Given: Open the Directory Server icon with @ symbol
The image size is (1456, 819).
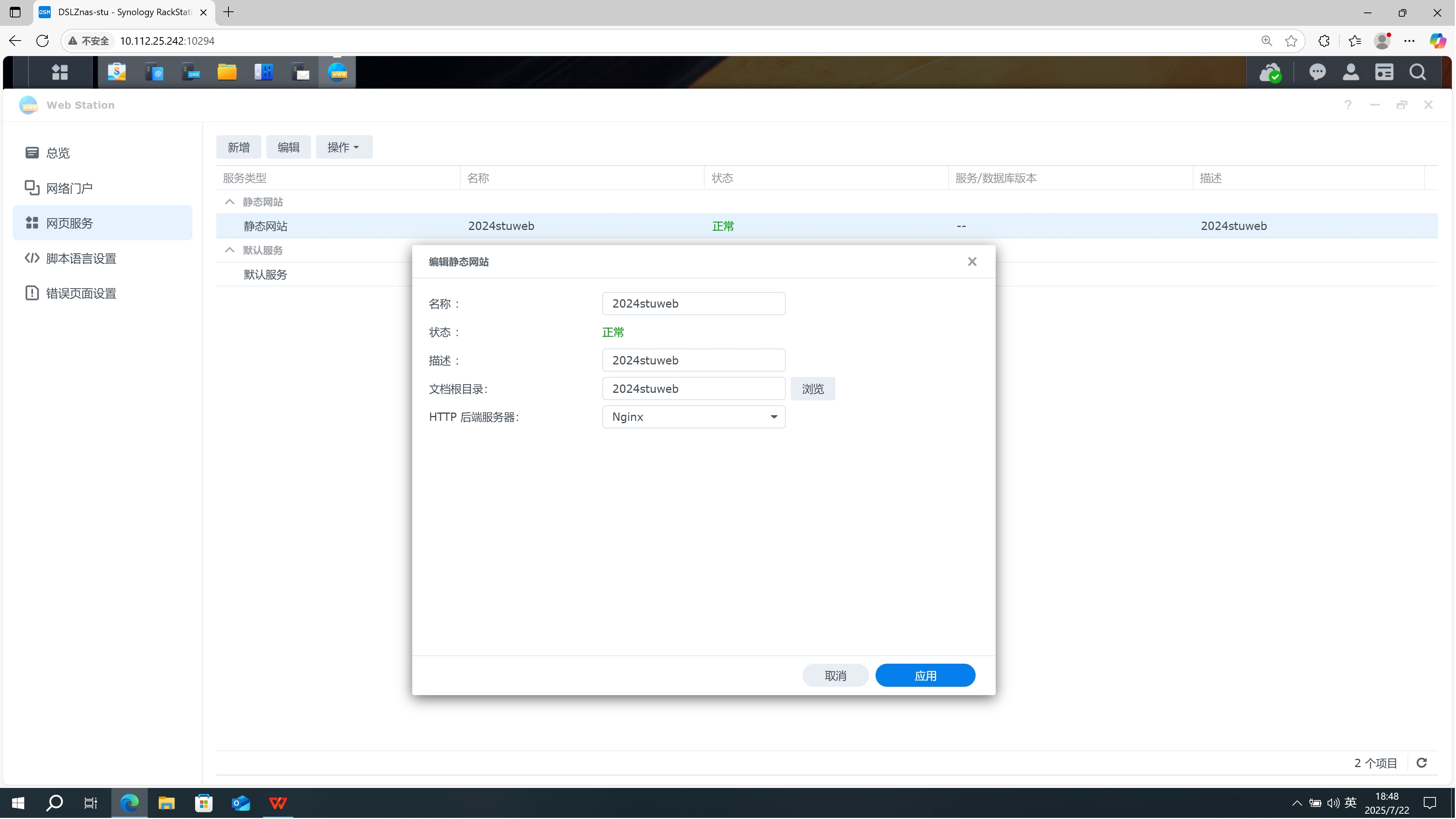Looking at the screenshot, I should pos(154,72).
